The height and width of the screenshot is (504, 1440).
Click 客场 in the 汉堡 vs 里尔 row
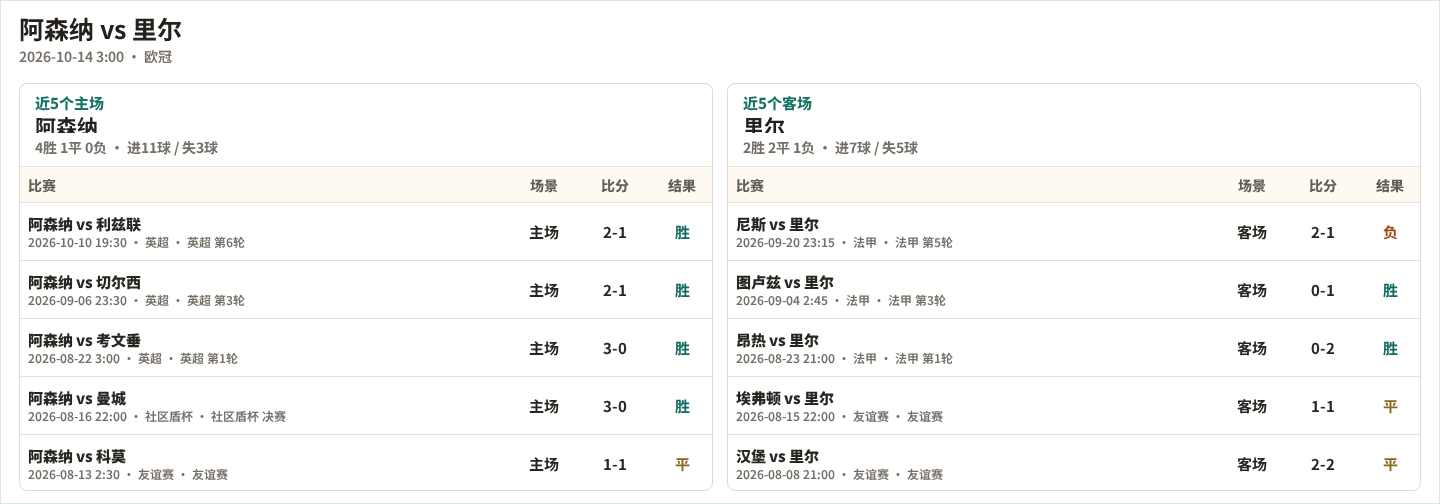pyautogui.click(x=1252, y=465)
